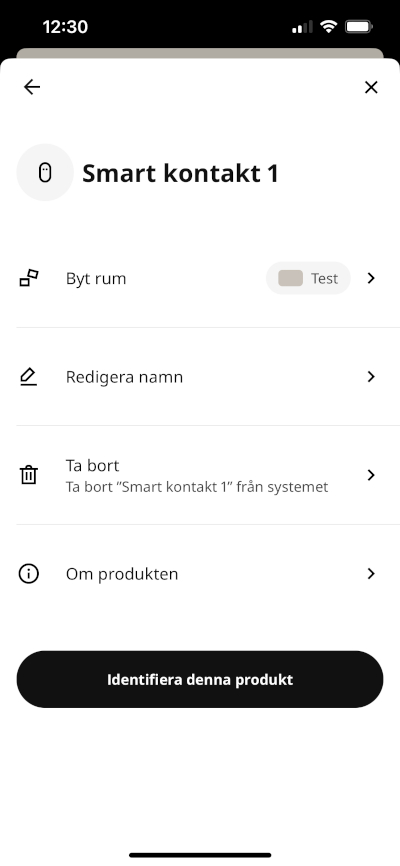Viewport: 400px width, 866px height.
Task: Tap the Byt rum room-swap icon
Action: [29, 278]
